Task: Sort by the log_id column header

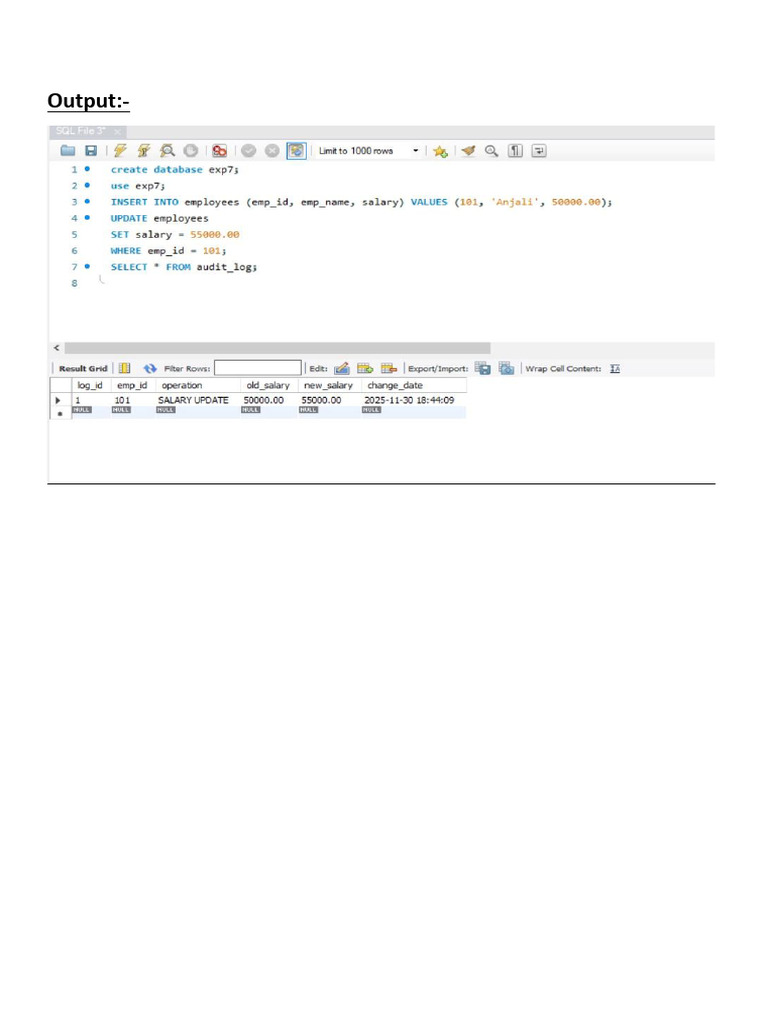Action: (90, 385)
